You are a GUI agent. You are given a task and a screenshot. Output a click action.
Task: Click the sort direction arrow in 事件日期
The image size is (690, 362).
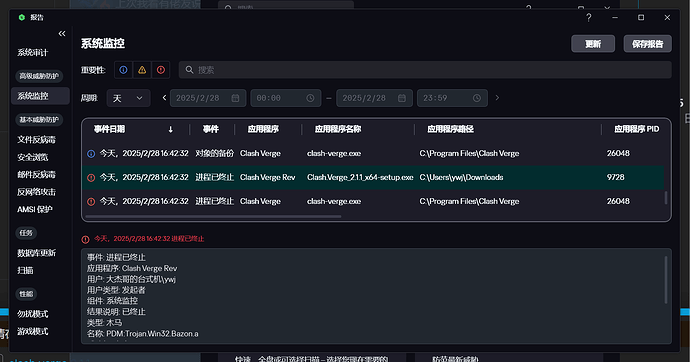coord(171,129)
